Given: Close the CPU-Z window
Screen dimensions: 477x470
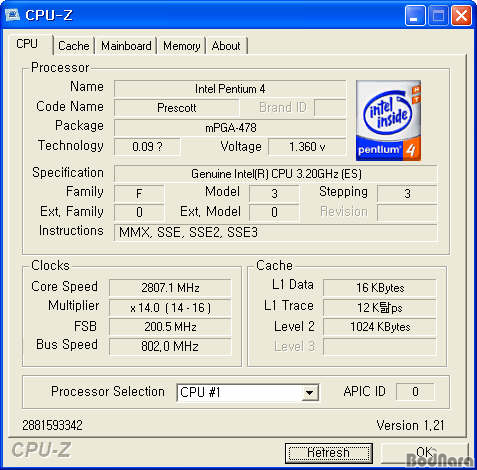Looking at the screenshot, I should coord(461,15).
